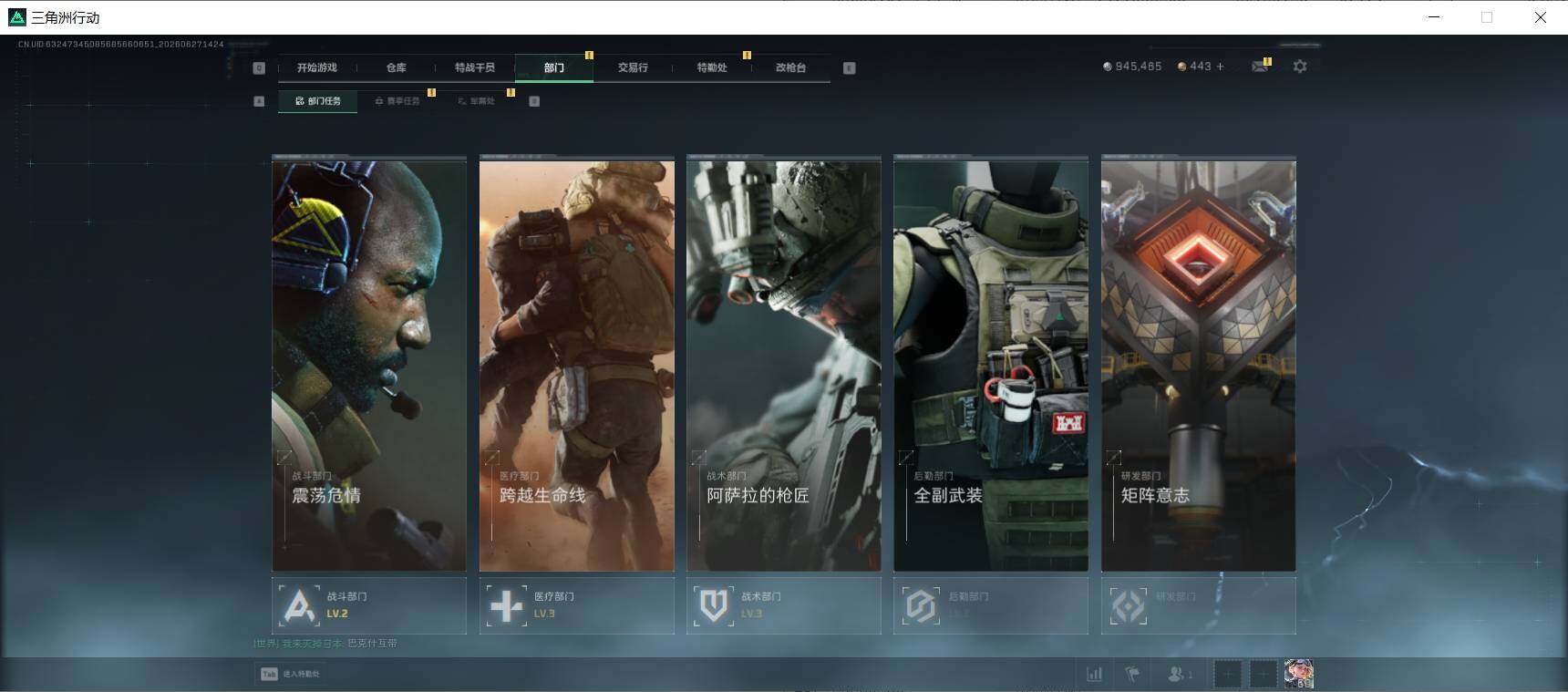This screenshot has height=692, width=1568.
Task: Minimize the 三角洲行动 window
Action: click(x=1434, y=17)
